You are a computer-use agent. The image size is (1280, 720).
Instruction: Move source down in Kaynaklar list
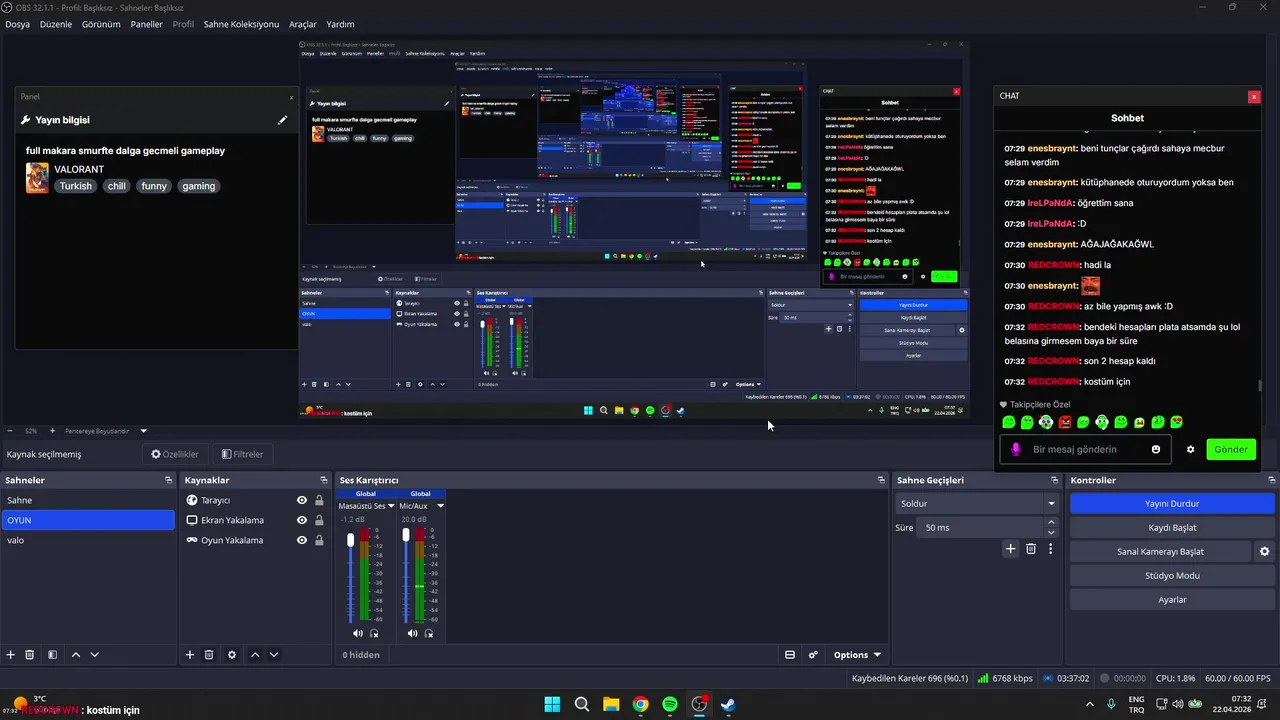coord(274,655)
